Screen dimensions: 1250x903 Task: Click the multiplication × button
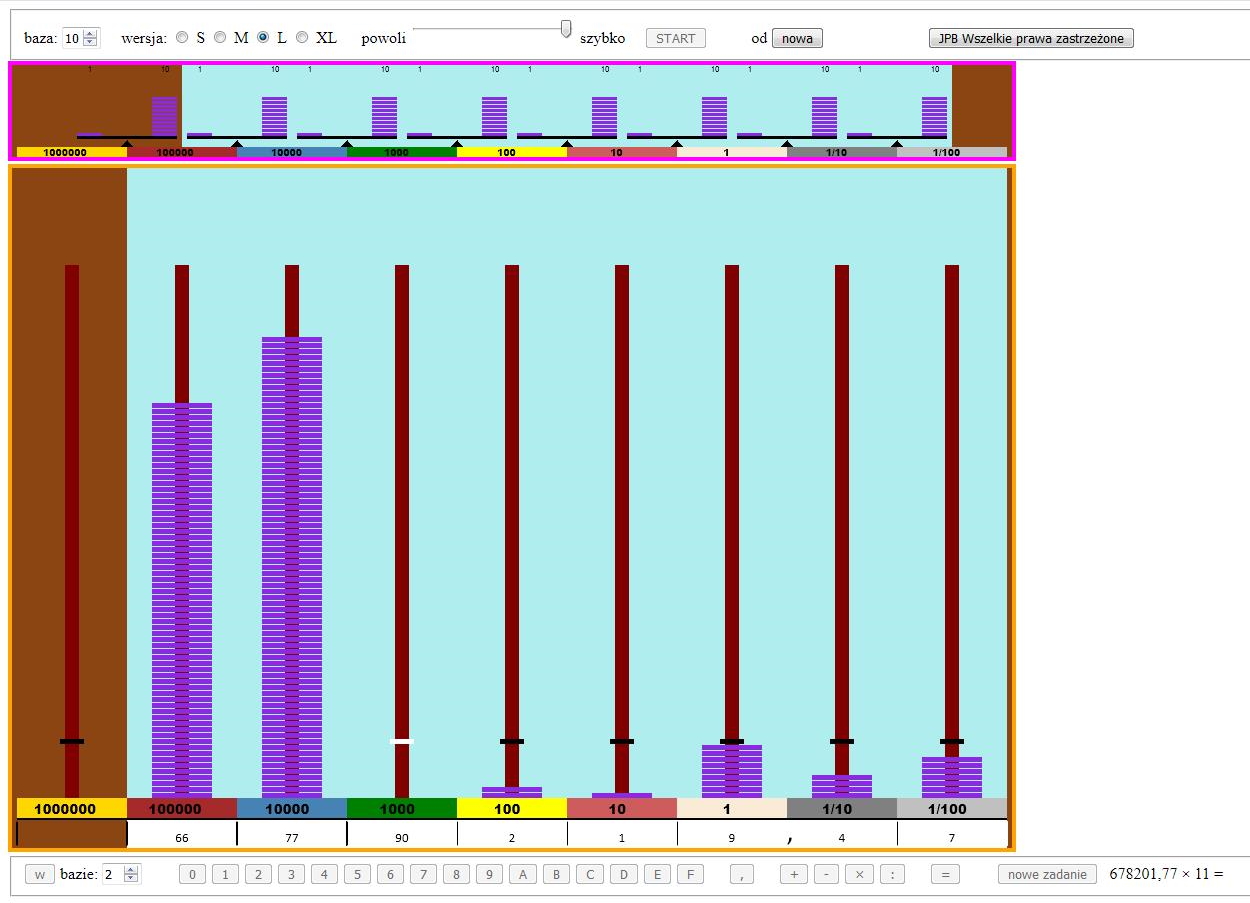click(859, 874)
